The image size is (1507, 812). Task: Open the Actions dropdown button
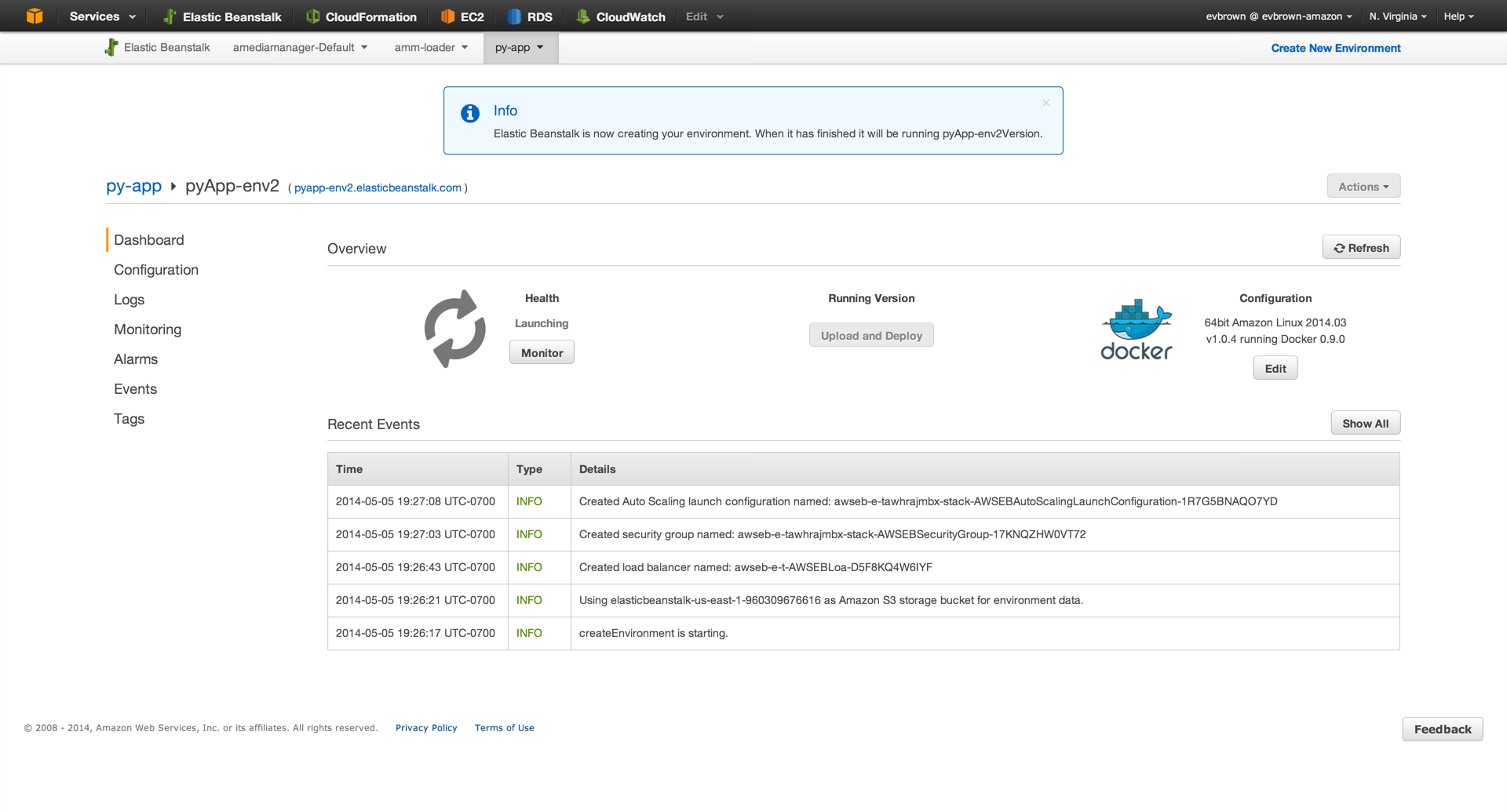pos(1363,187)
